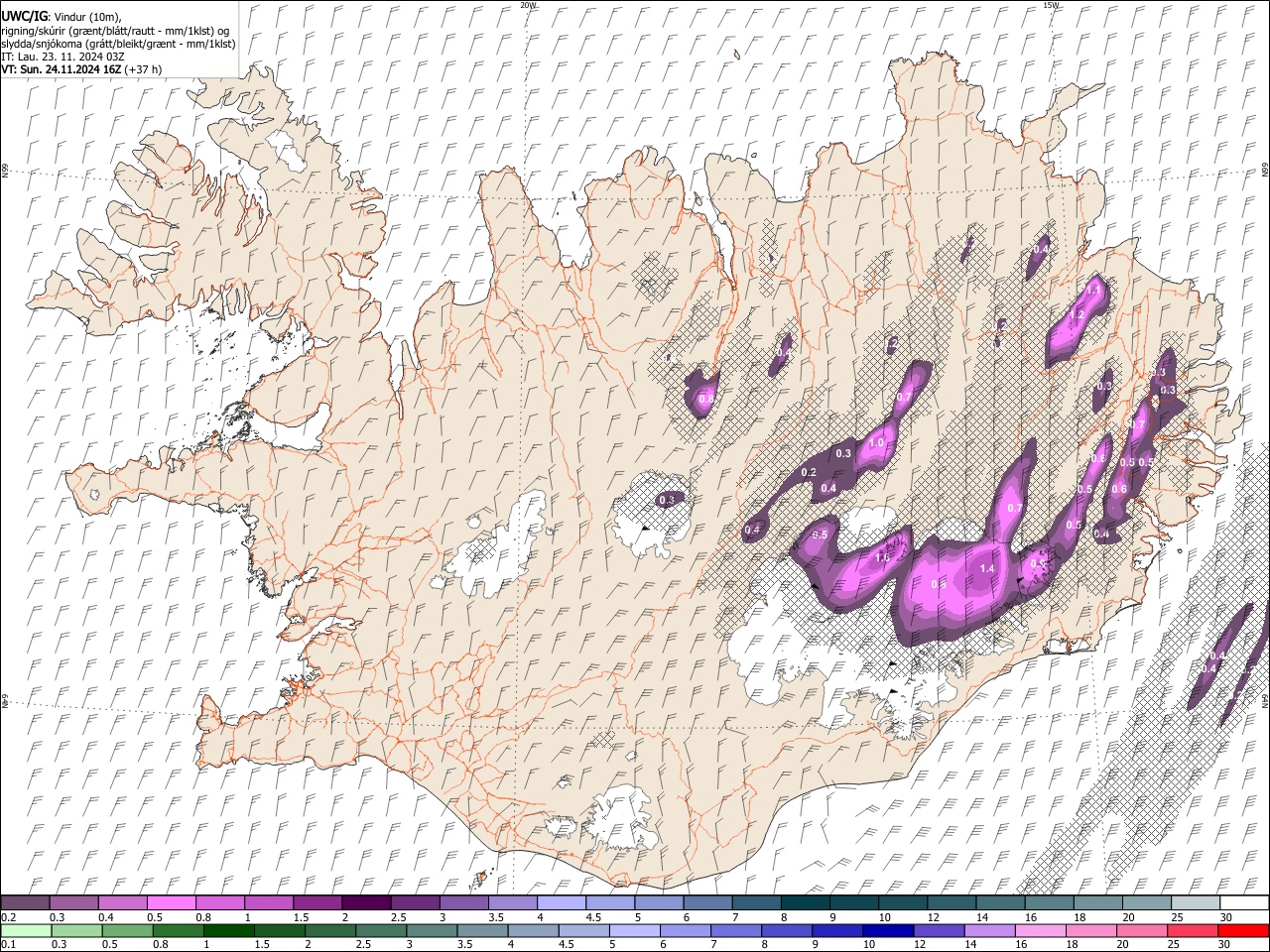Pick the dark teal swatch between 8 and 9
The image size is (1270, 952).
click(806, 902)
